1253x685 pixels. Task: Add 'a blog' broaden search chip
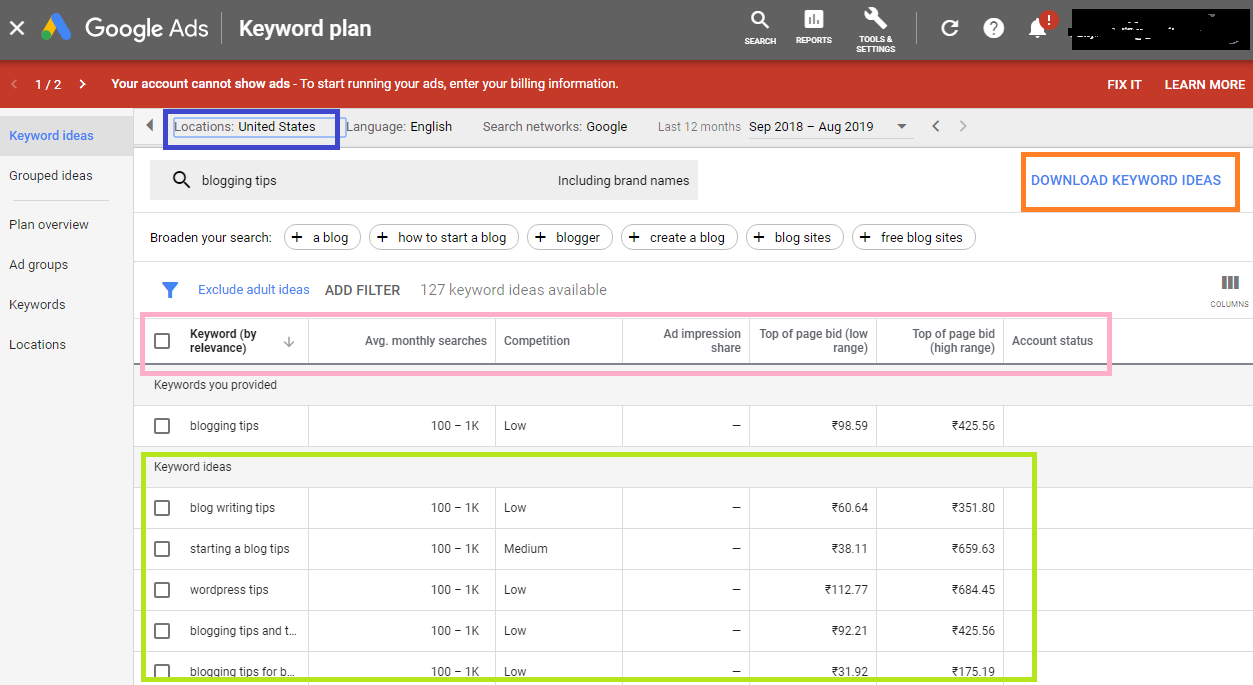(x=322, y=237)
